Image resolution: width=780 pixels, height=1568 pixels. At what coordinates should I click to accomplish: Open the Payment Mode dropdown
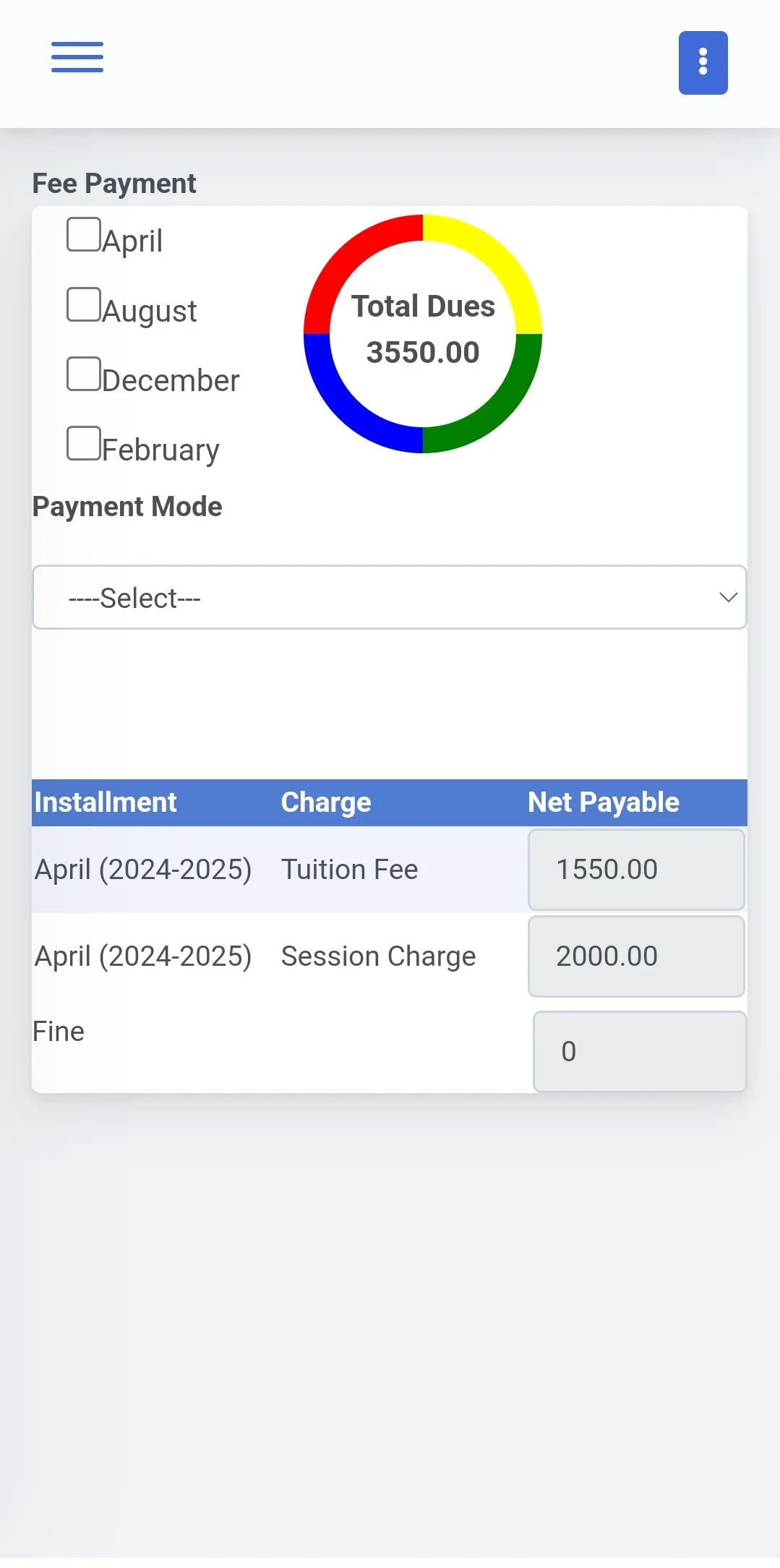[389, 597]
